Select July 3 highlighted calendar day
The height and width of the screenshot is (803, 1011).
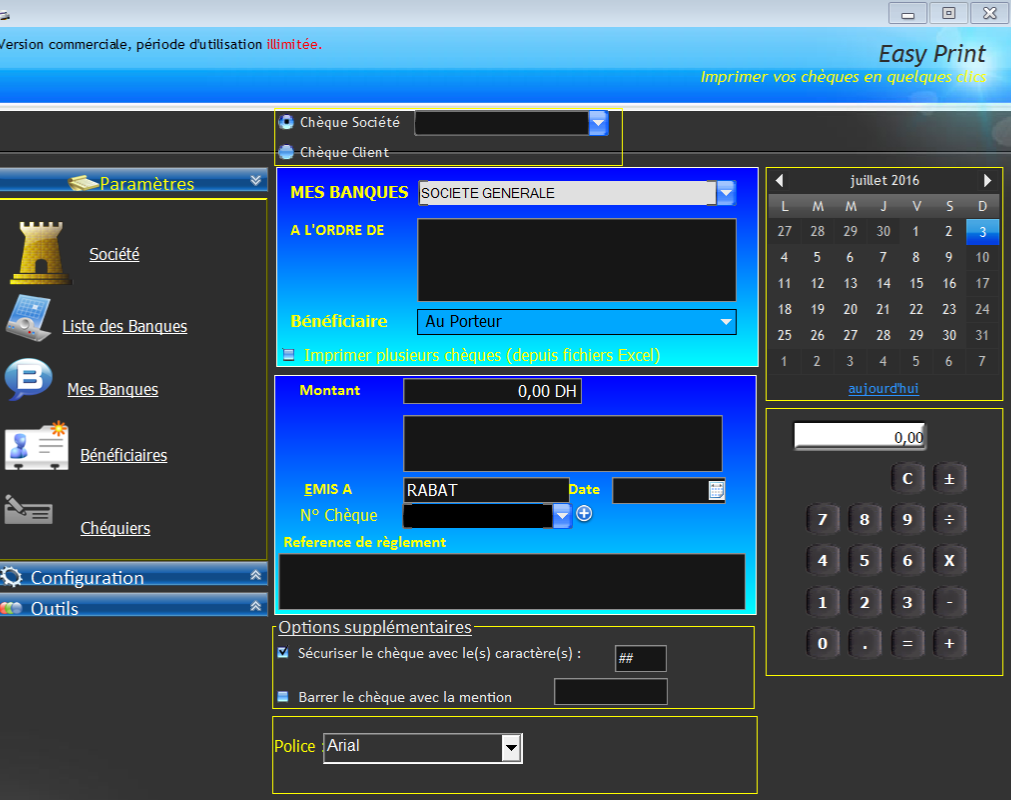tap(982, 232)
